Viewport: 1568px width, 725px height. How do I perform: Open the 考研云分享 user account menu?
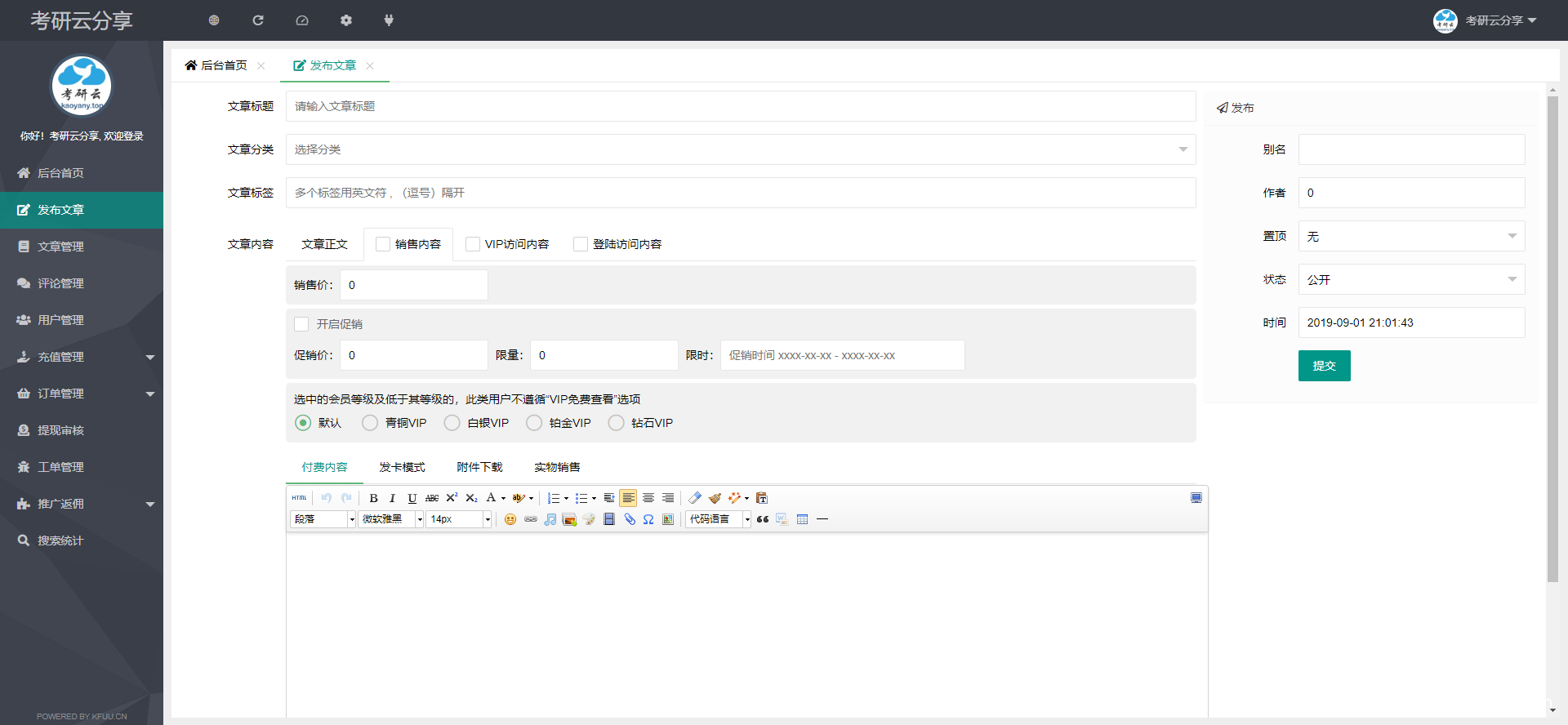click(x=1486, y=20)
